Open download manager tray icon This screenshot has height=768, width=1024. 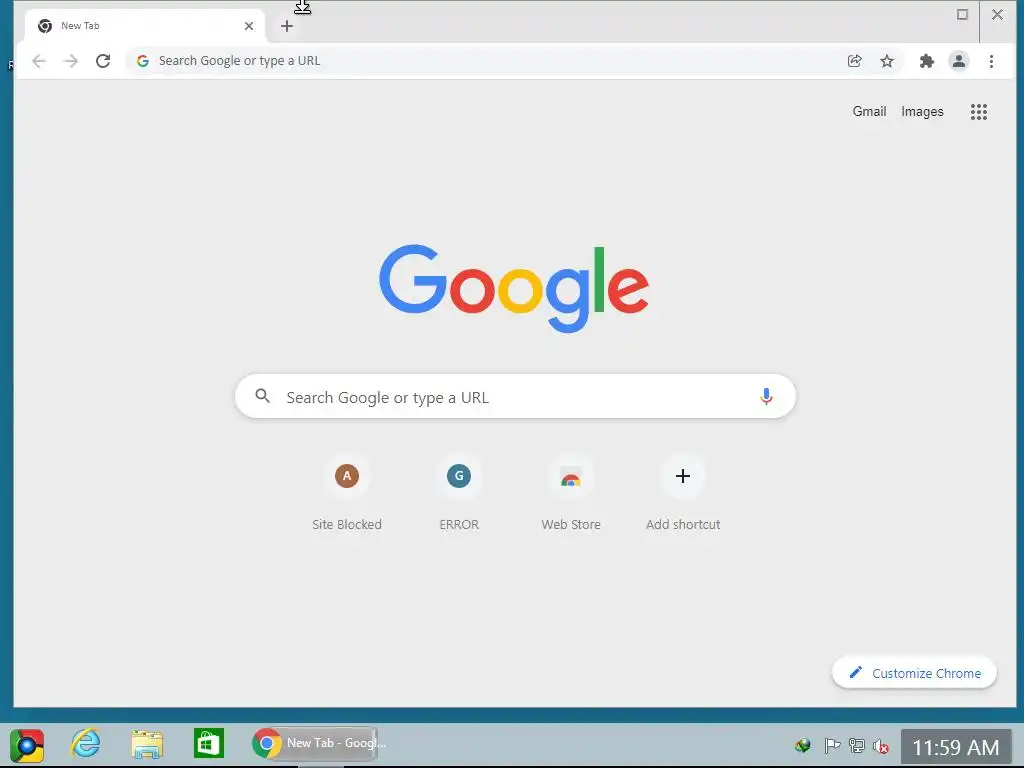coord(803,745)
